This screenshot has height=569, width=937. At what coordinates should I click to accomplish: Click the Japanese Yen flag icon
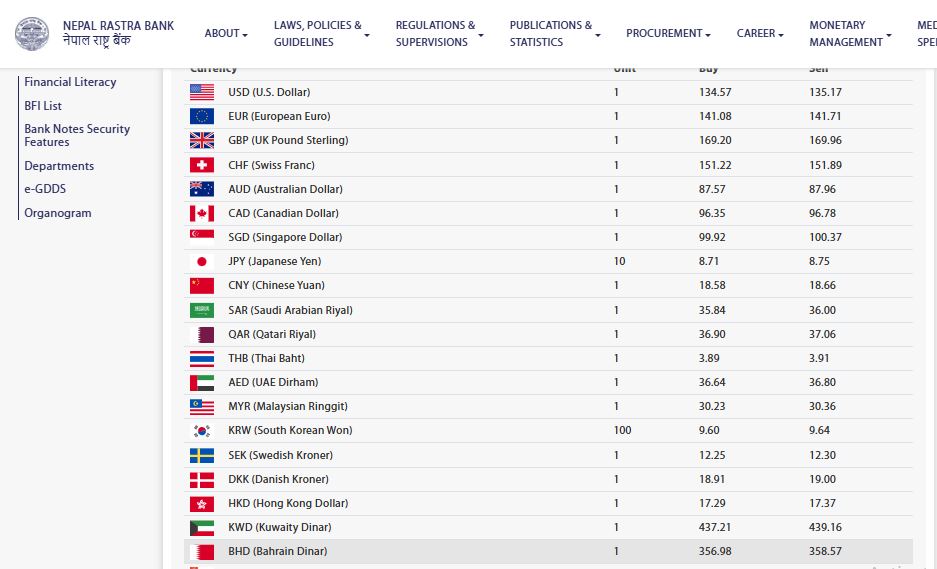point(201,261)
